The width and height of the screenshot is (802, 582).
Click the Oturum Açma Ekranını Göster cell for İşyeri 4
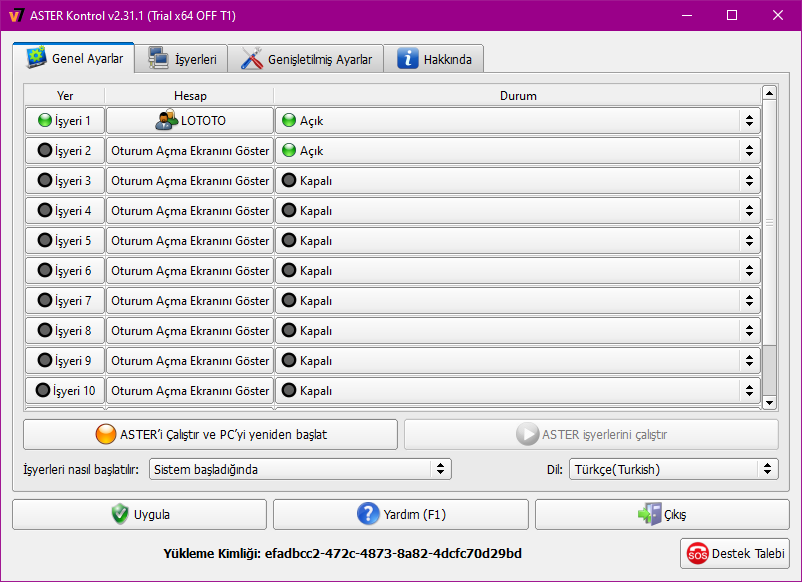pyautogui.click(x=190, y=210)
